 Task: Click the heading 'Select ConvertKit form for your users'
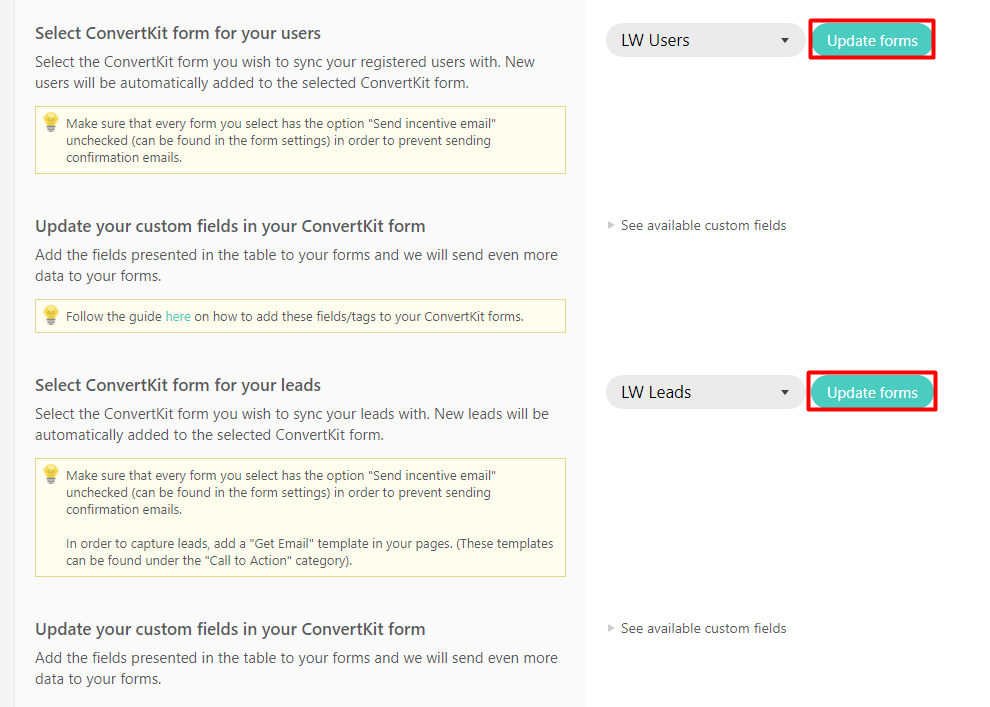pos(178,33)
